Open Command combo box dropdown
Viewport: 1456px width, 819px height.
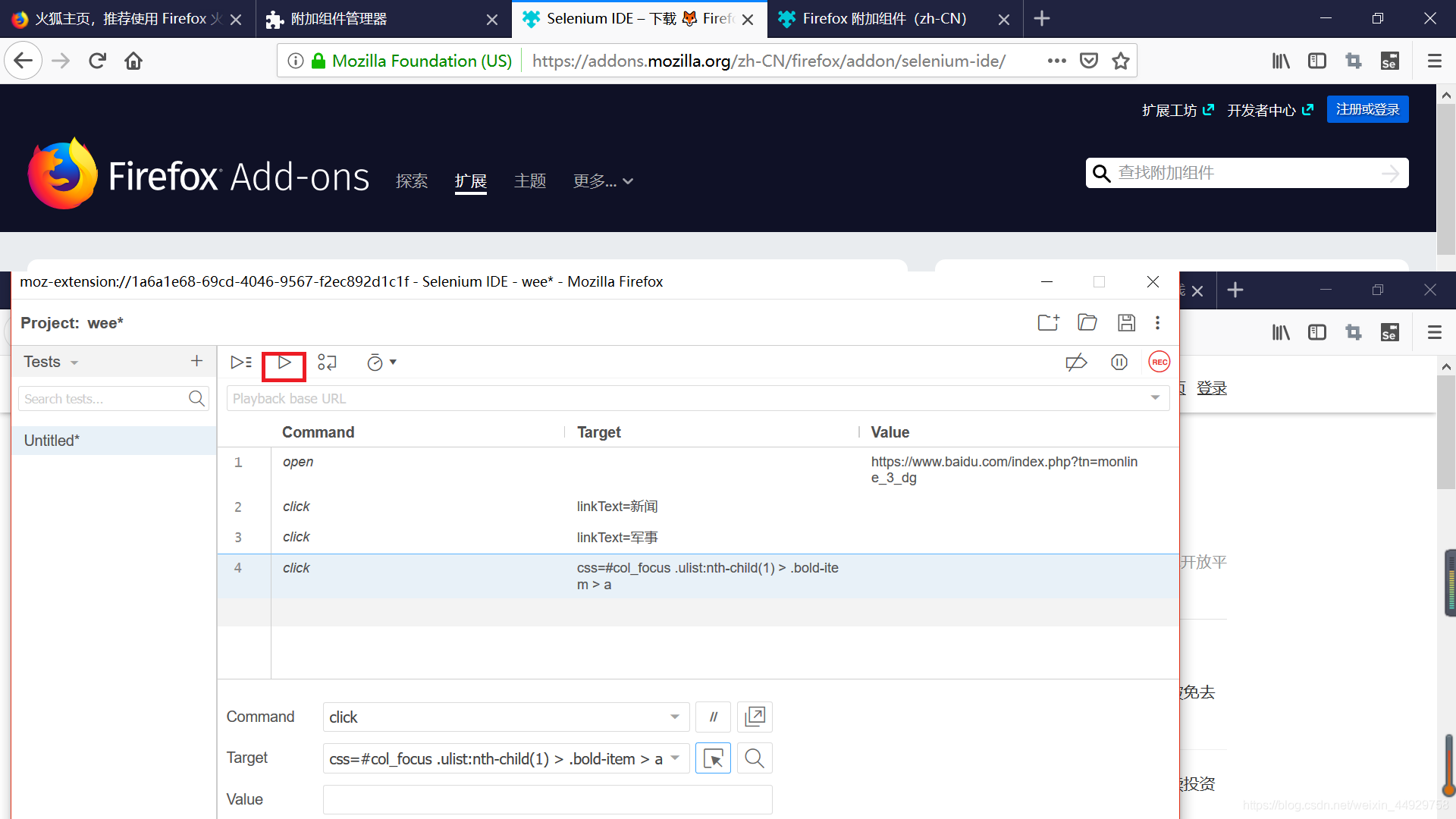[674, 717]
